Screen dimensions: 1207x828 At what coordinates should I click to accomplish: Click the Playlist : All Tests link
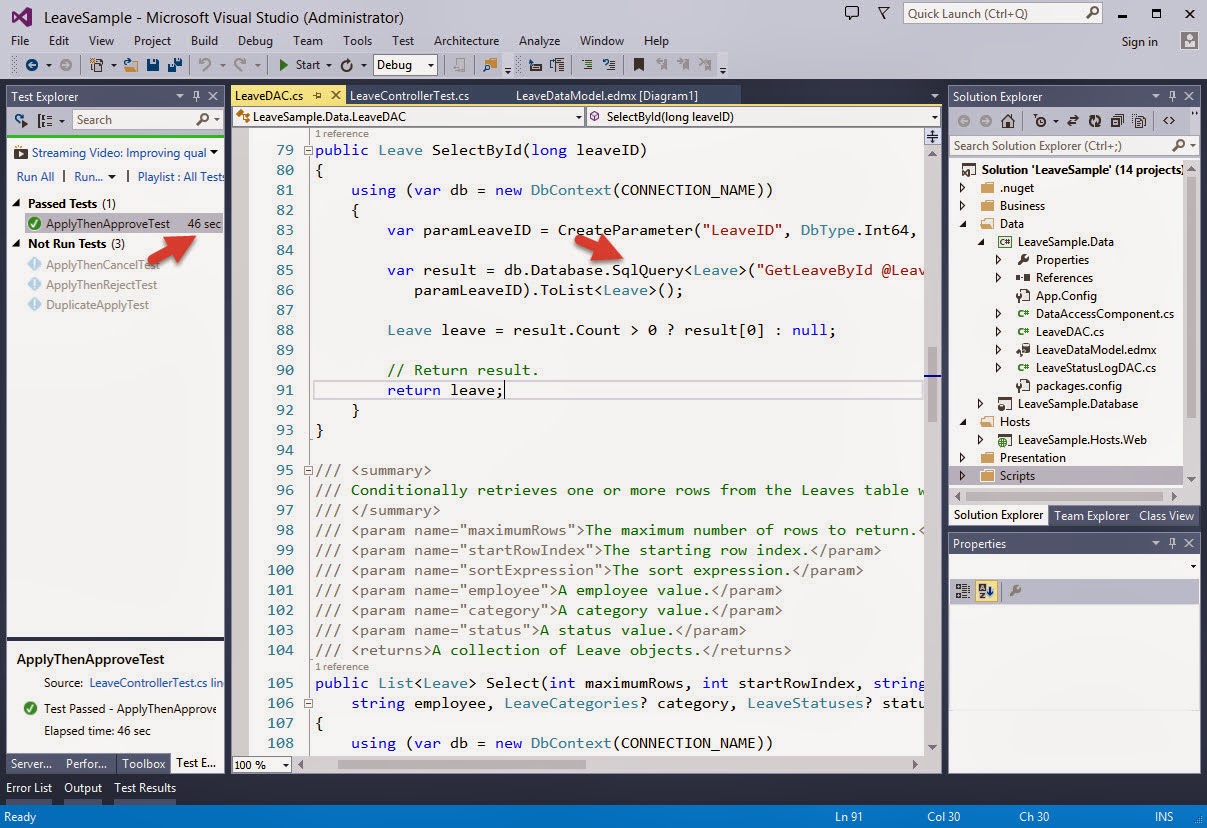pos(181,176)
